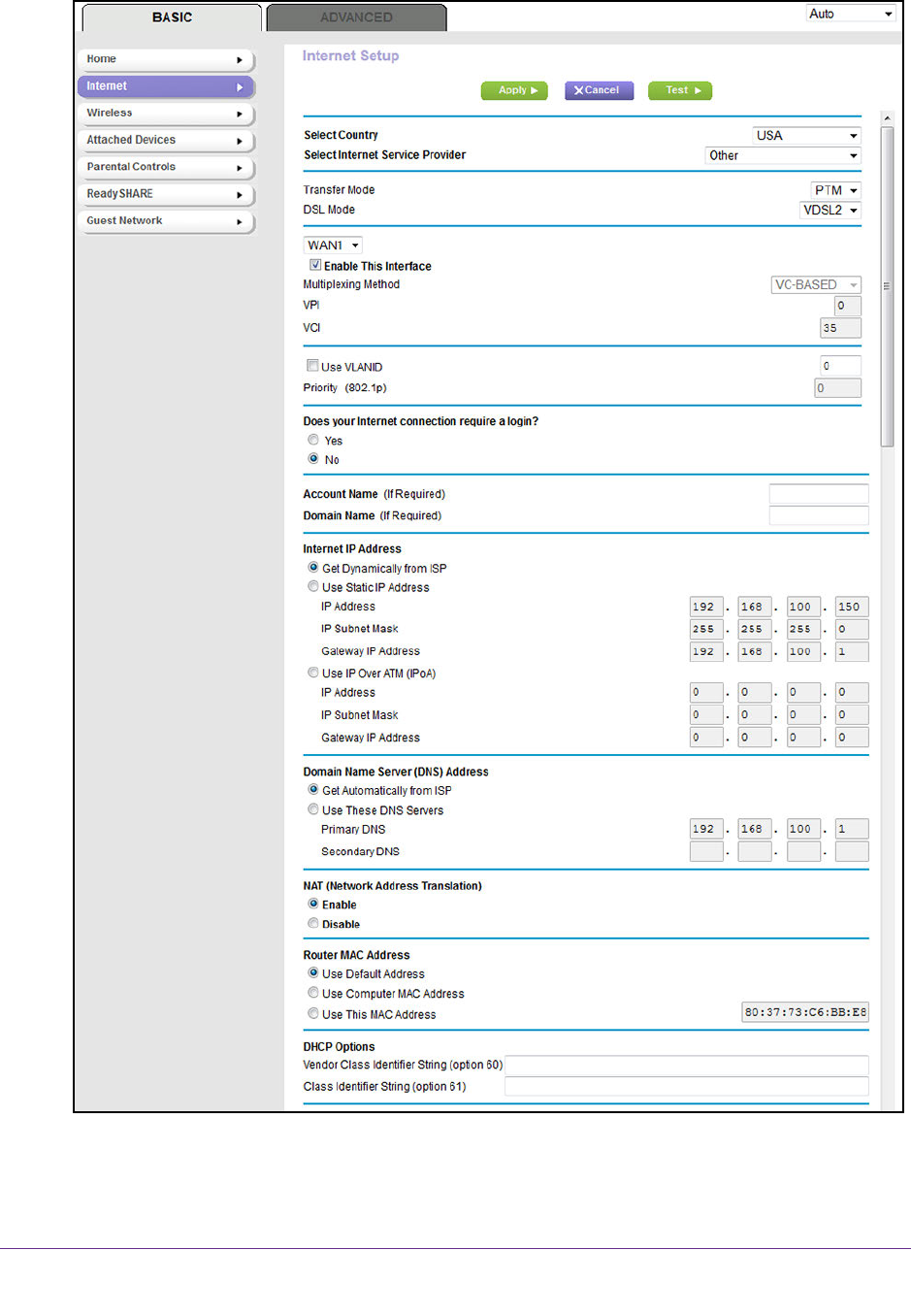Click the arrow icon beside Home
Viewport: 911px width, 1316px height.
pos(240,60)
